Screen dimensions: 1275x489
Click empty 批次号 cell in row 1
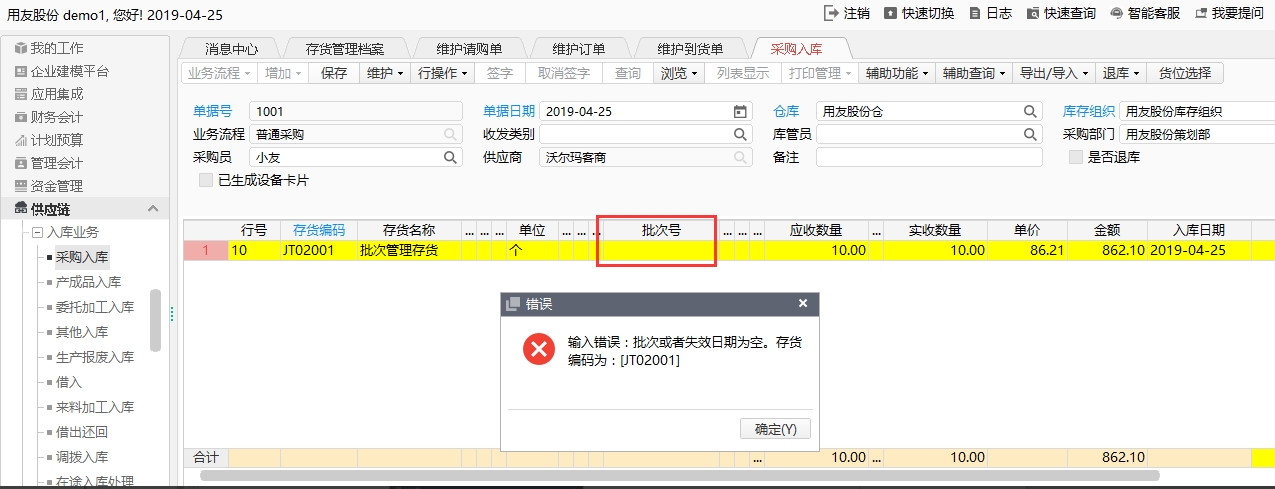661,250
